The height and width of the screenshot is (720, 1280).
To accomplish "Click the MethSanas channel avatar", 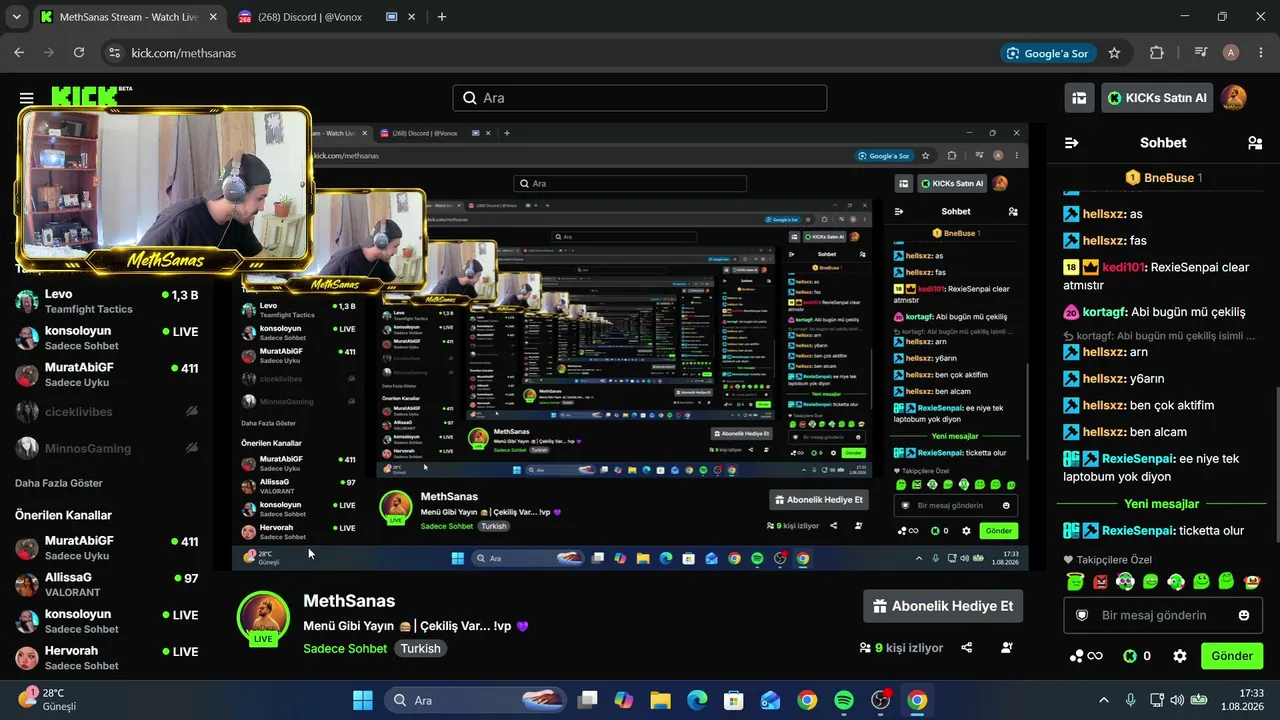I will click(x=263, y=616).
